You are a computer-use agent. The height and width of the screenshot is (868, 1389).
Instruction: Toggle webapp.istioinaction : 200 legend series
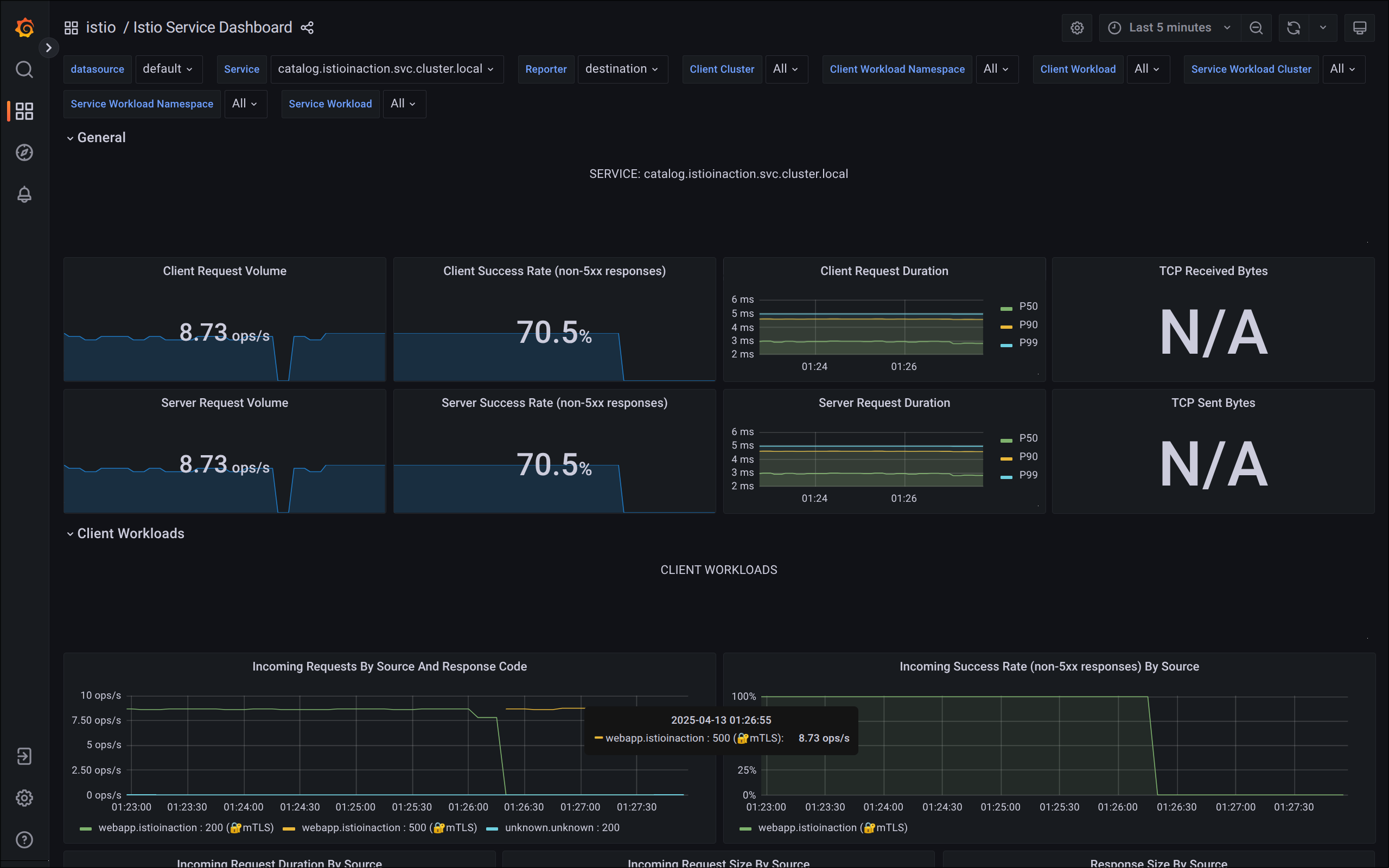pyautogui.click(x=186, y=828)
